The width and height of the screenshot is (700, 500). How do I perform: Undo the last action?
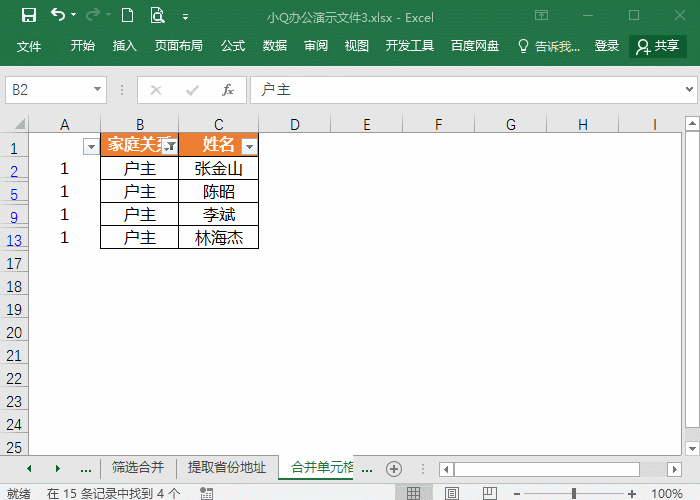pos(58,15)
